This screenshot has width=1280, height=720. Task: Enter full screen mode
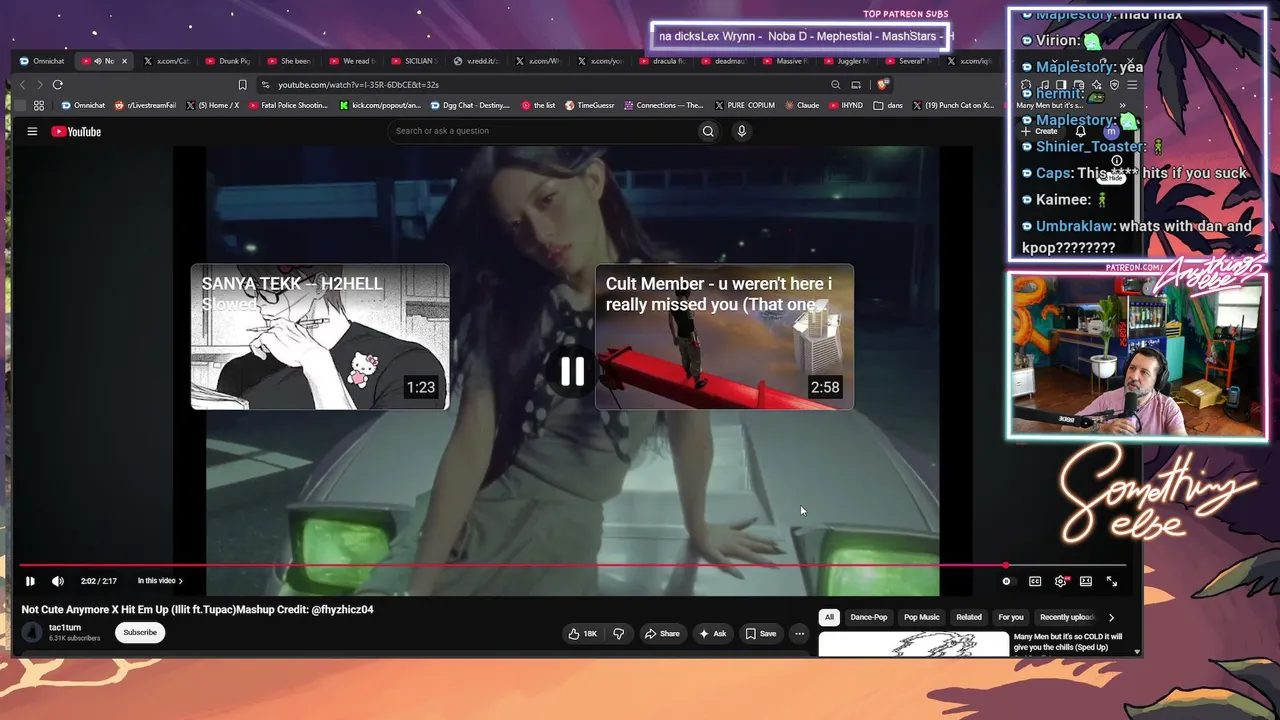point(1111,581)
